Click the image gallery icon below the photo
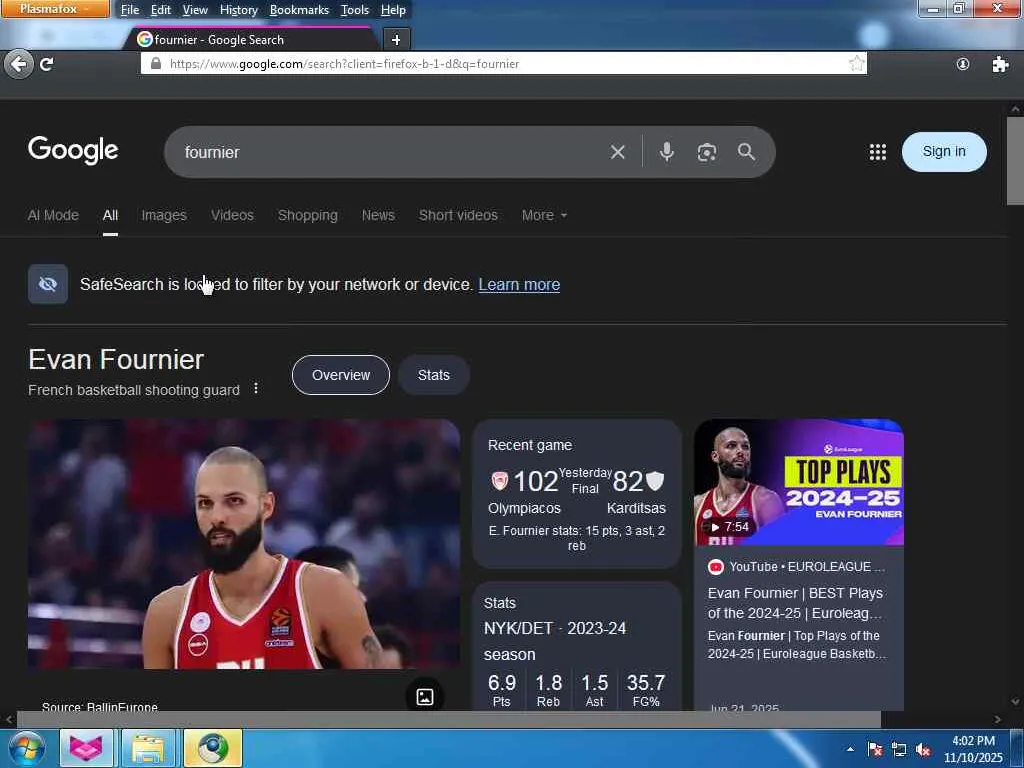Image resolution: width=1024 pixels, height=768 pixels. click(x=424, y=696)
